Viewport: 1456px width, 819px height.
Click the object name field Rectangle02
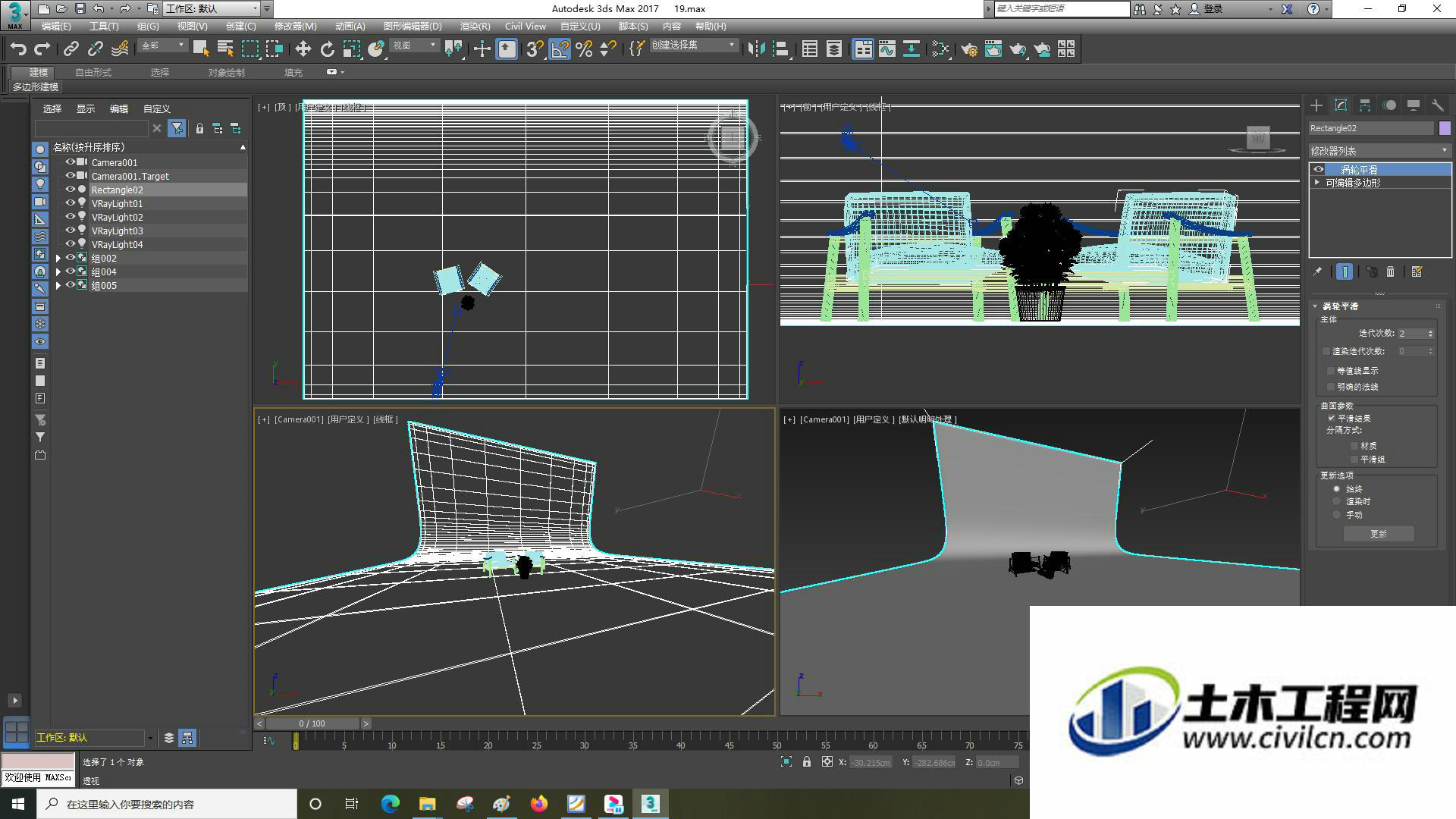[x=1372, y=128]
